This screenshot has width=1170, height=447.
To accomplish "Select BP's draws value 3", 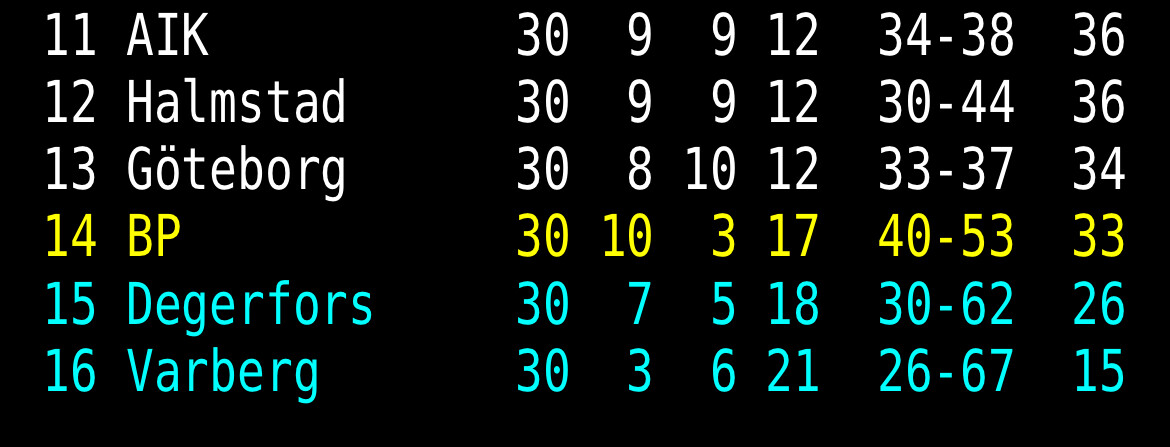I will (x=724, y=237).
